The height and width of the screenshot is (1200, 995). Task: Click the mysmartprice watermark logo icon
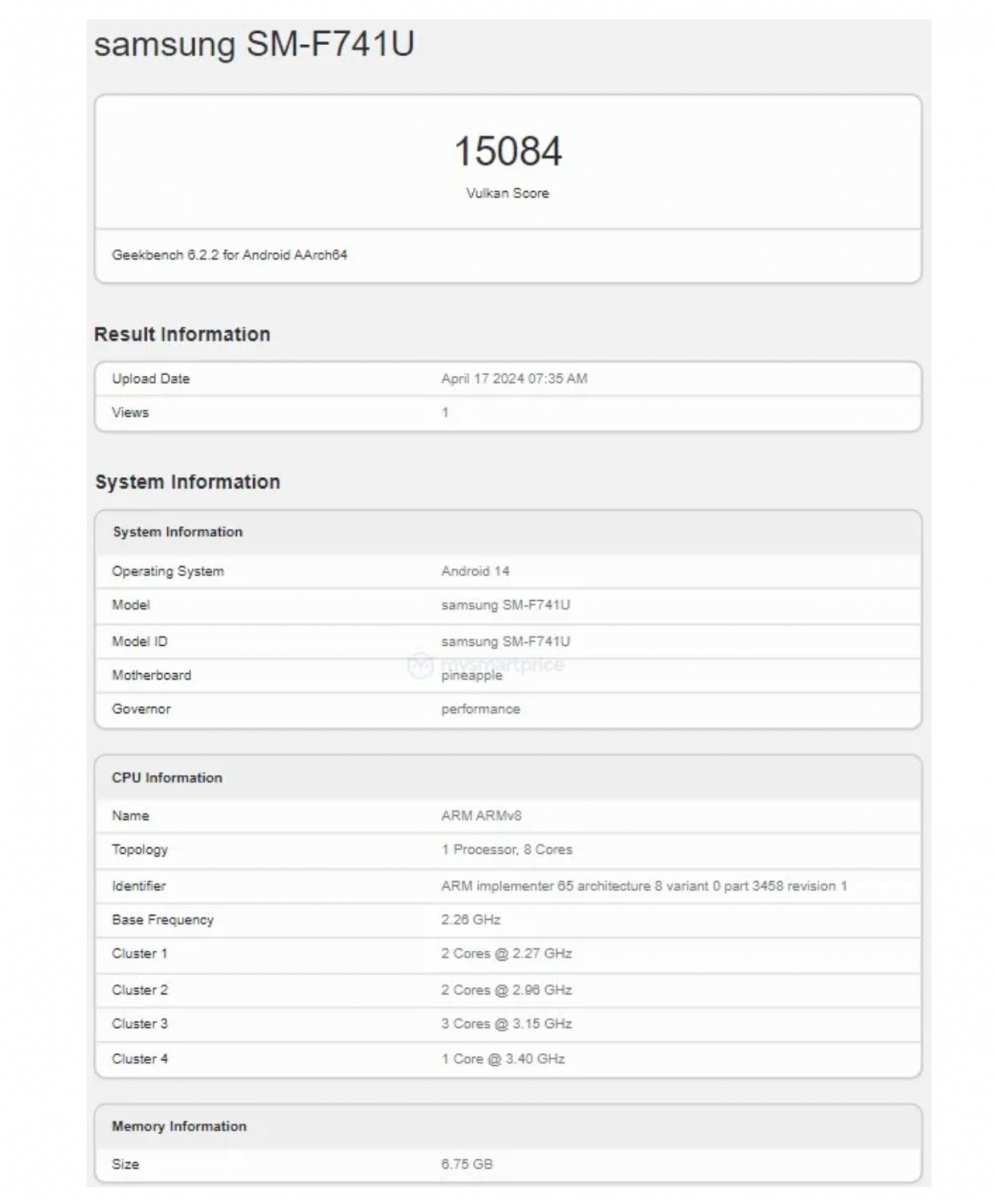[421, 666]
